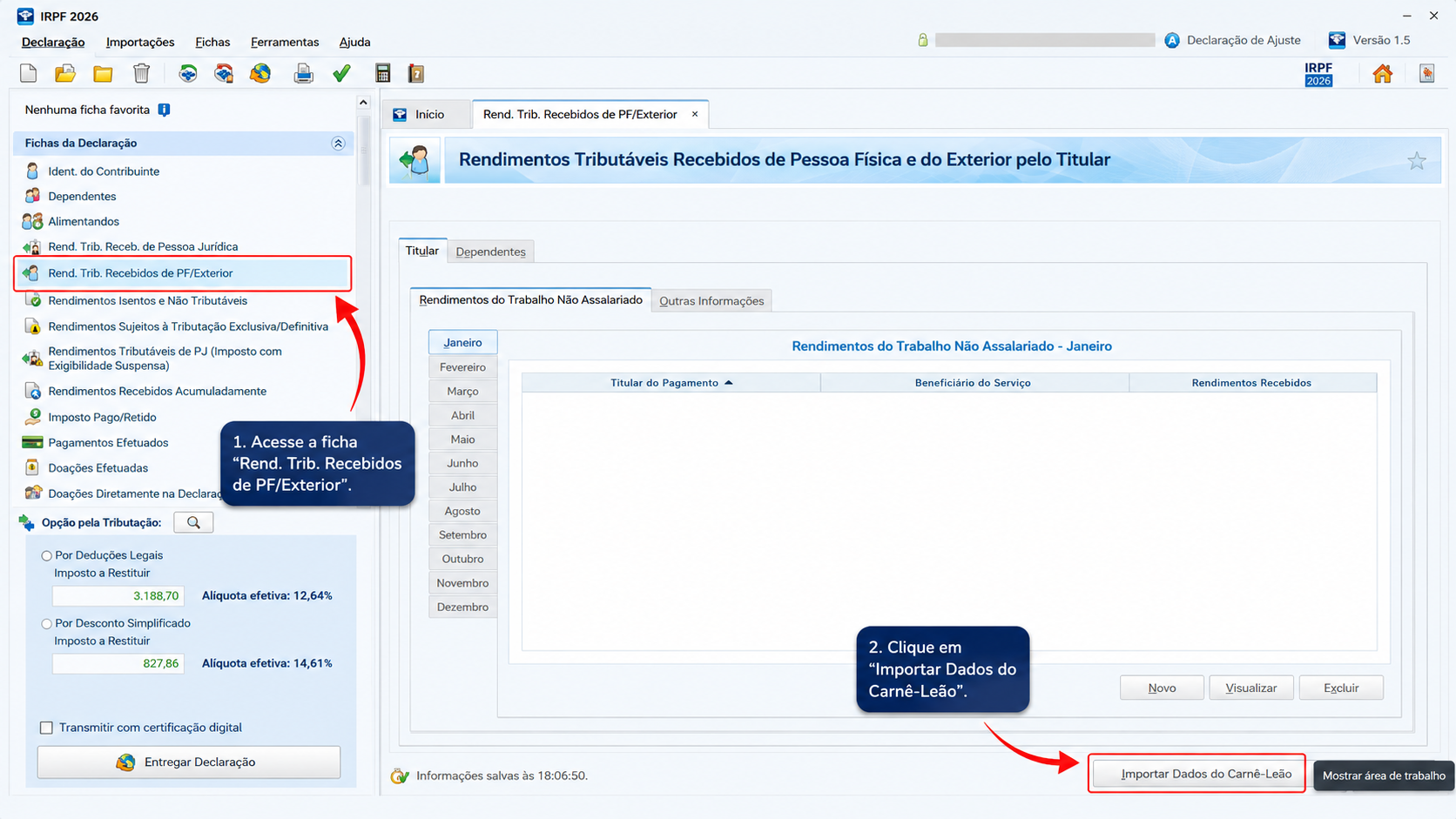This screenshot has width=1456, height=819.
Task: Select the Março month tab
Action: pyautogui.click(x=462, y=392)
